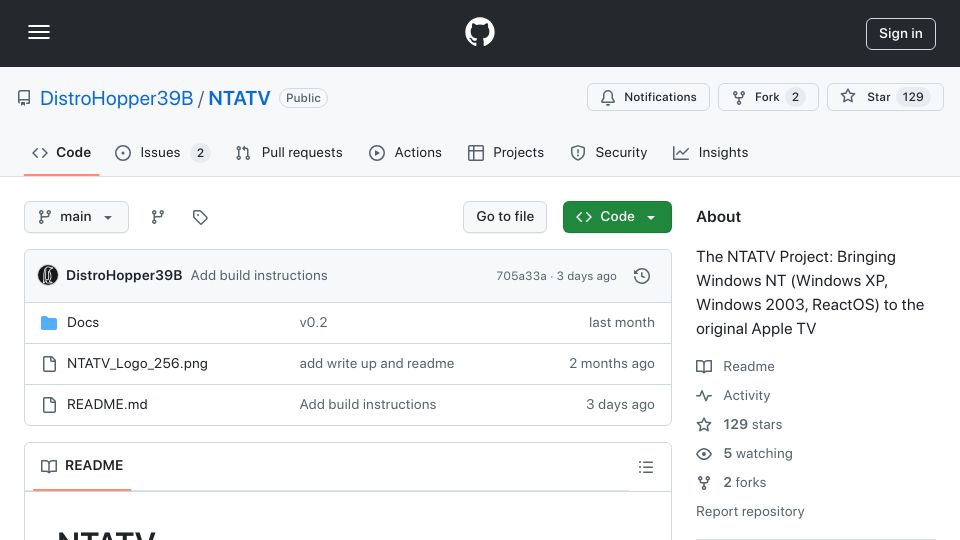Click Issues count badge 2
The width and height of the screenshot is (960, 540).
tap(200, 152)
